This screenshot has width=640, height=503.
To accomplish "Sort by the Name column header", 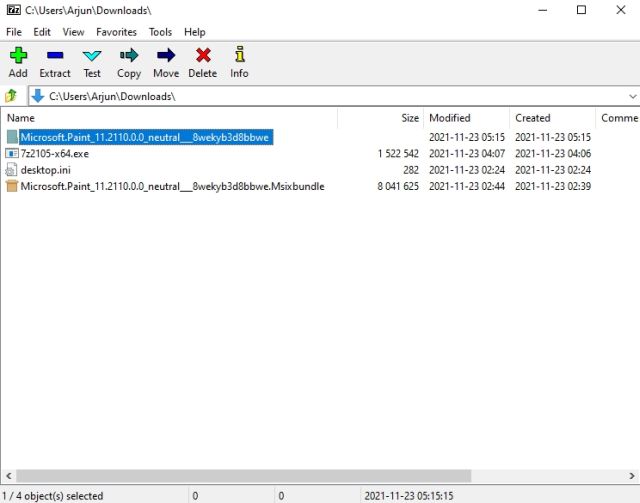I will pos(169,118).
